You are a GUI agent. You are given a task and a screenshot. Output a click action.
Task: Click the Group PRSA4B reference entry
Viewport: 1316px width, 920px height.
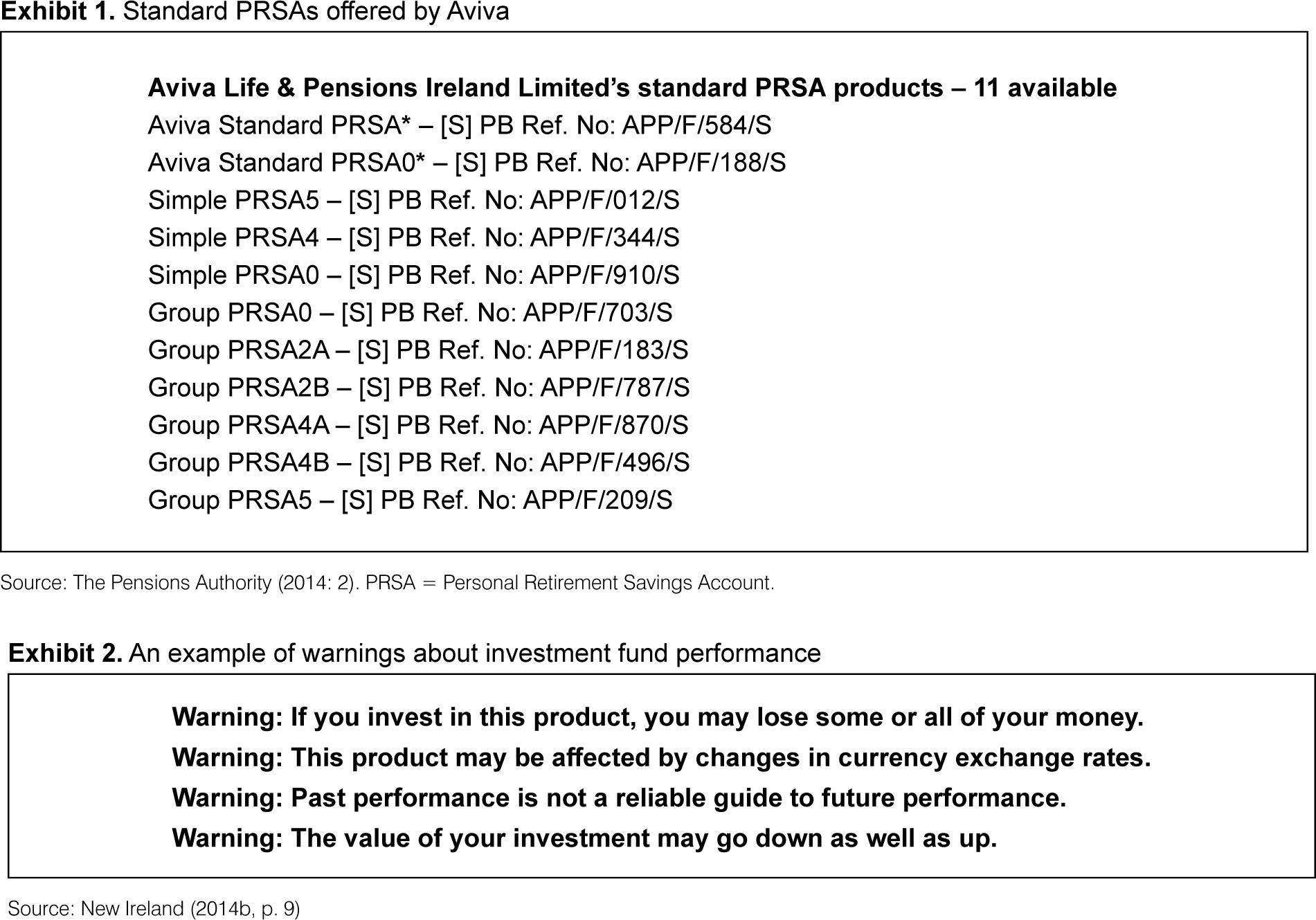[418, 462]
